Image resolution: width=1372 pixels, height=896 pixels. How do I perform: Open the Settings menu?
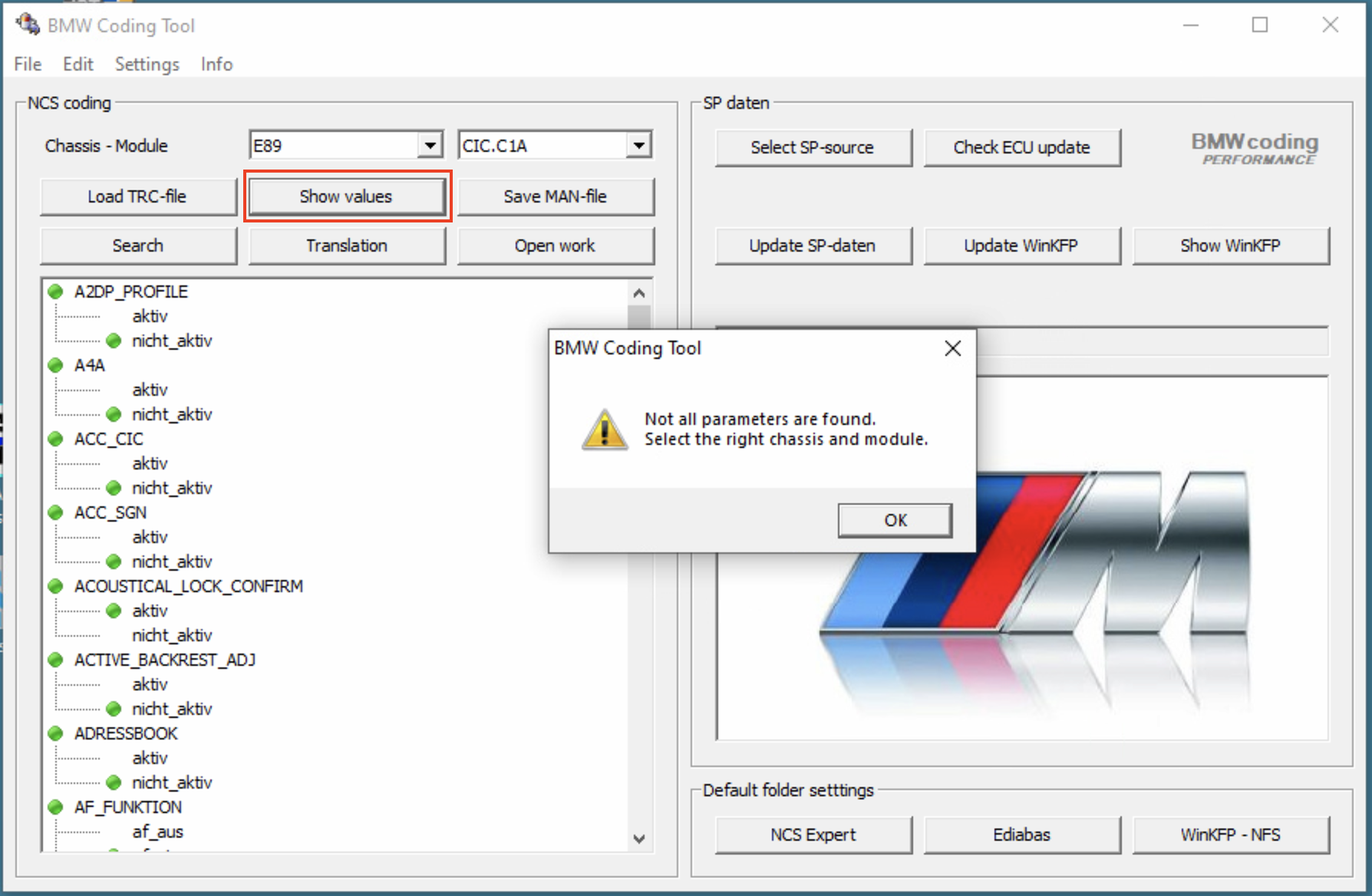(147, 64)
